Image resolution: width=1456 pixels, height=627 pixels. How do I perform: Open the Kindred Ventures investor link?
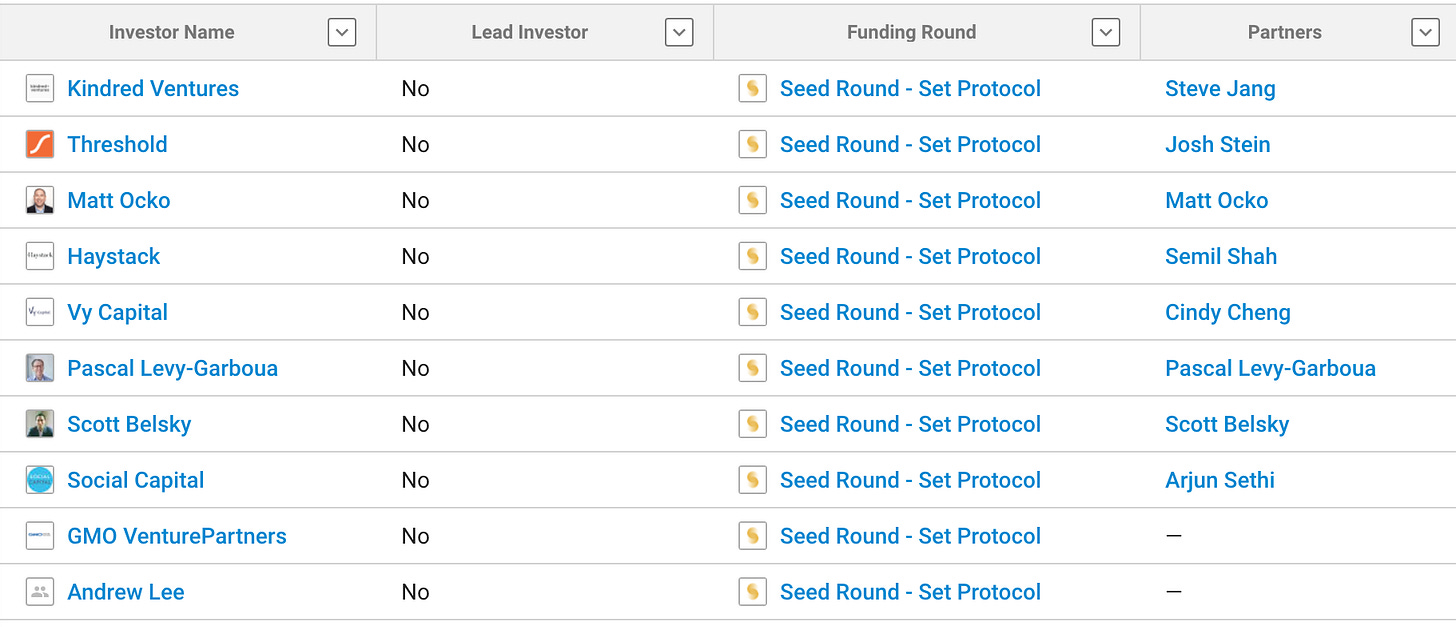click(153, 88)
